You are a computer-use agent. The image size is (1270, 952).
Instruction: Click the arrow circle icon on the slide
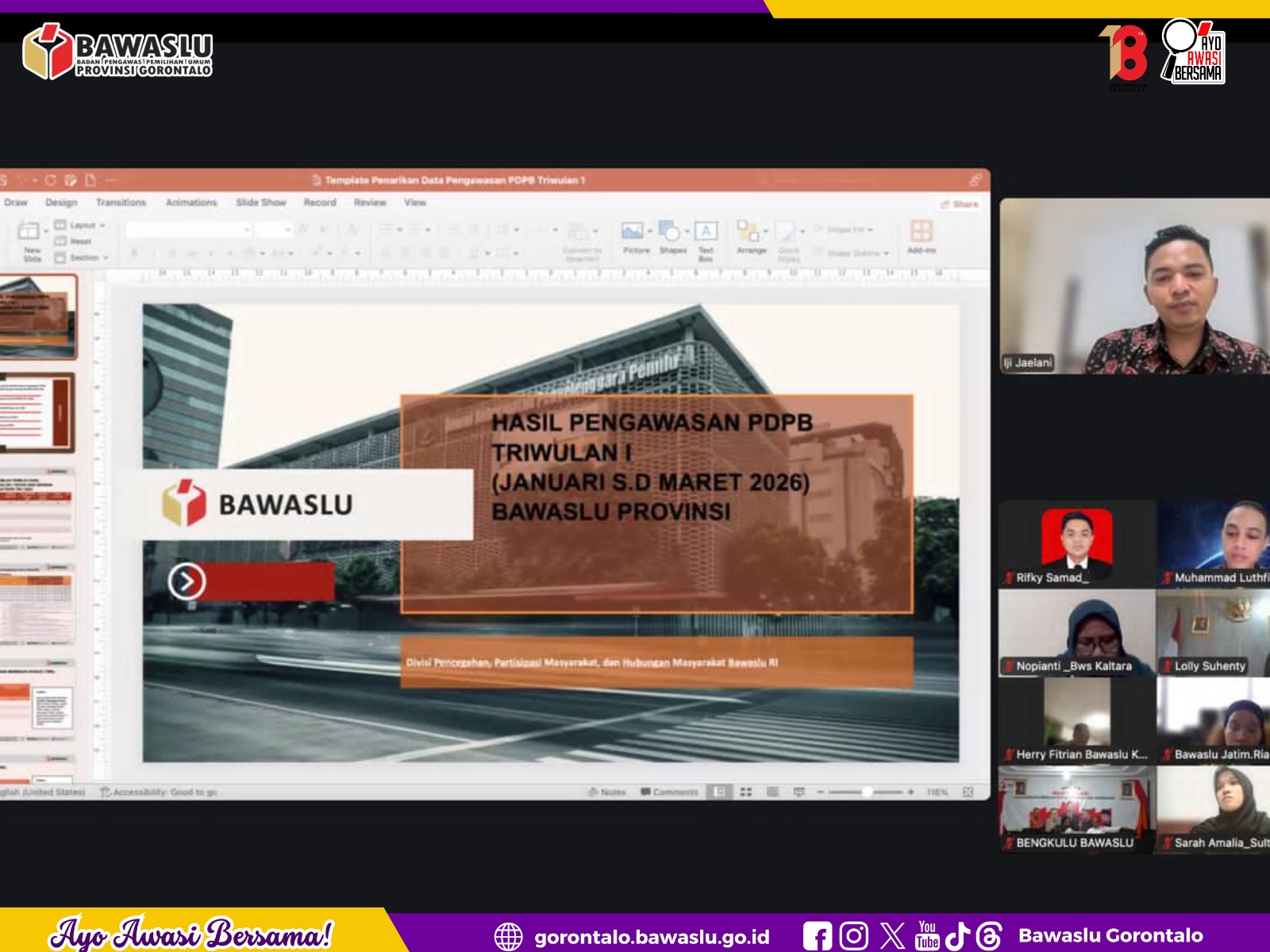point(187,582)
